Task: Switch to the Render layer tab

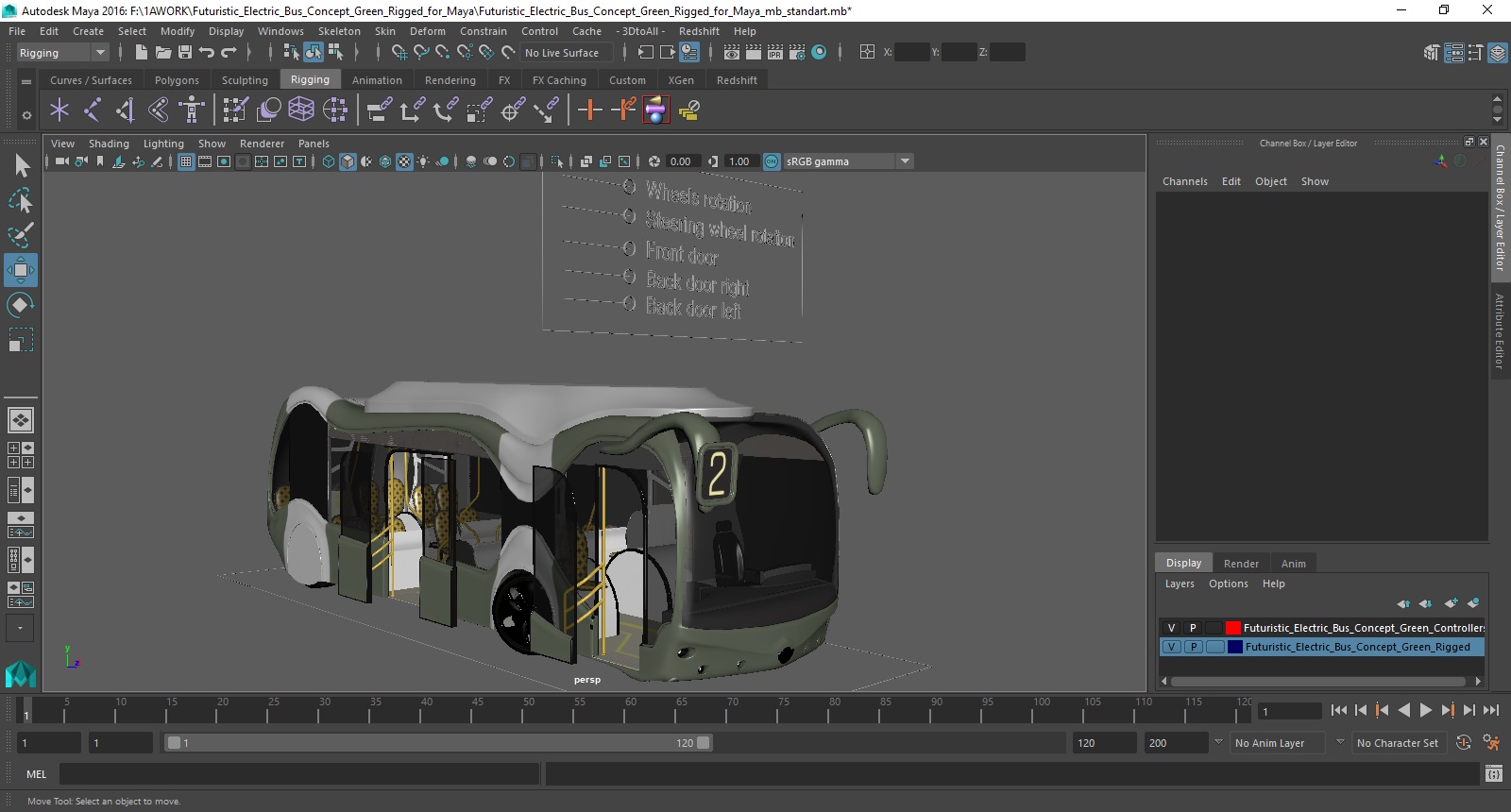Action: pos(1241,564)
